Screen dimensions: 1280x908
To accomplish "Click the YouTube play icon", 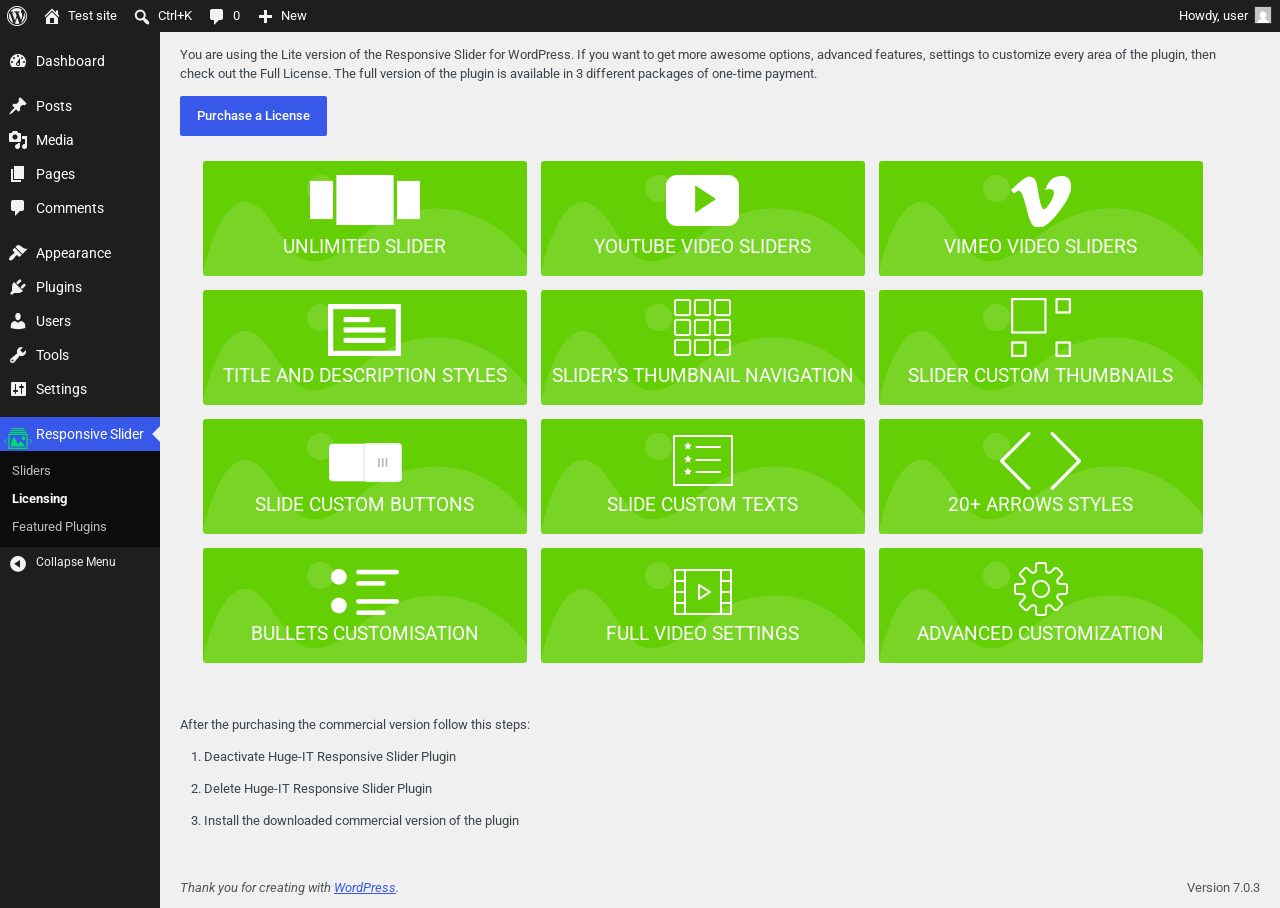I will (702, 200).
